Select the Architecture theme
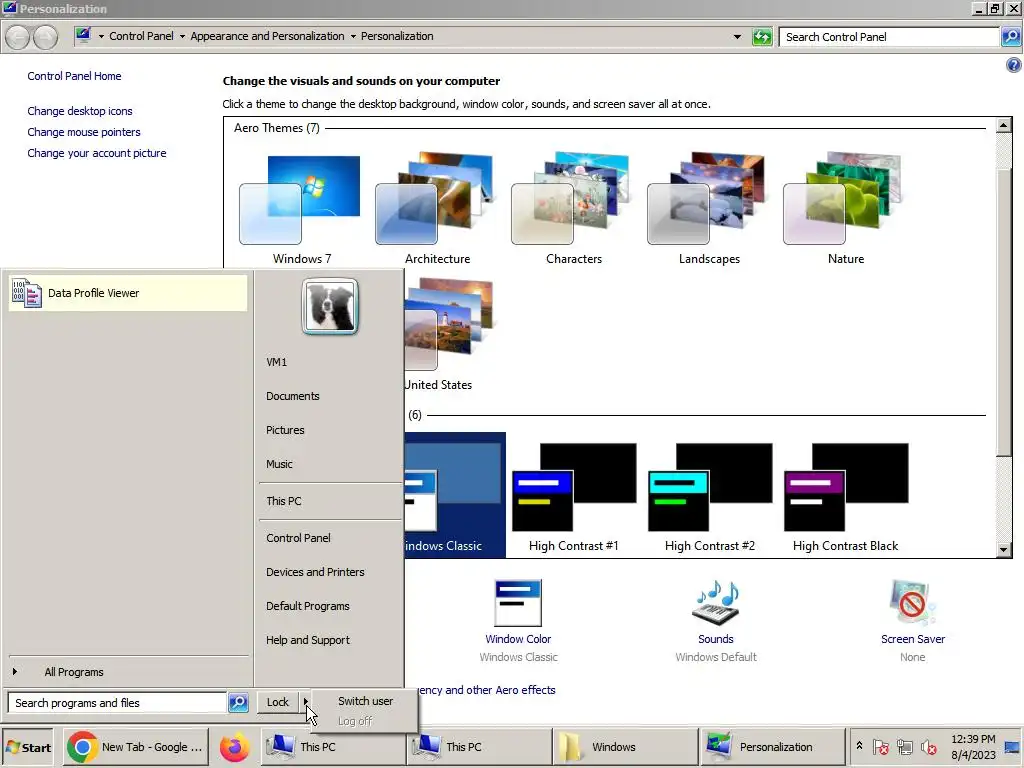This screenshot has height=768, width=1024. point(436,209)
